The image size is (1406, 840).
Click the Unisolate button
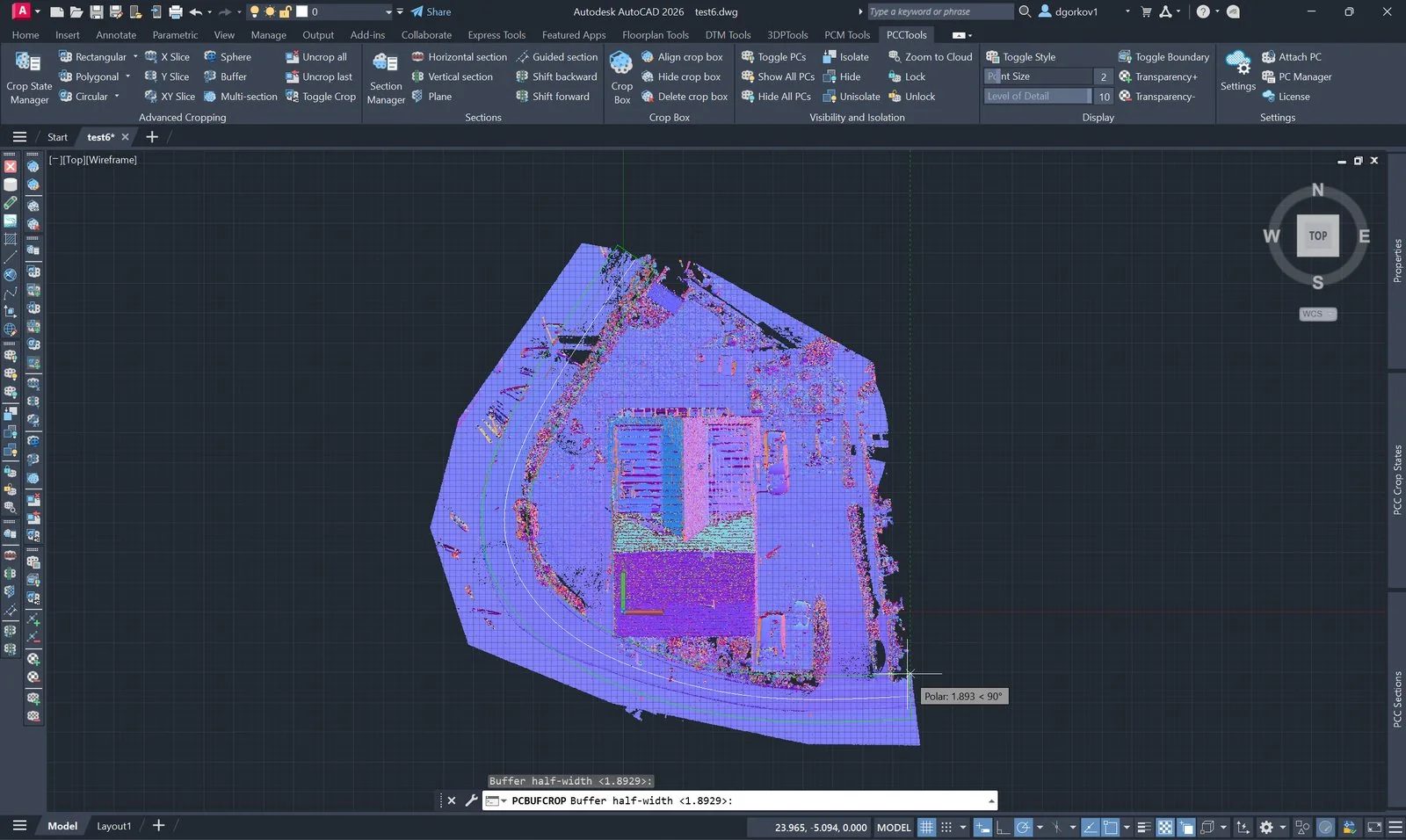click(x=852, y=97)
